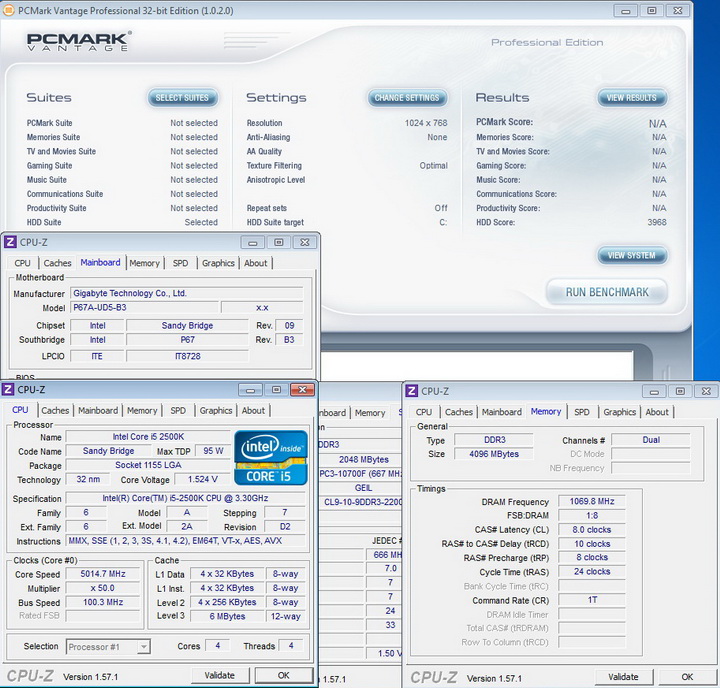Close the CPU-Z Mainboard window
The image size is (720, 688).
304,242
